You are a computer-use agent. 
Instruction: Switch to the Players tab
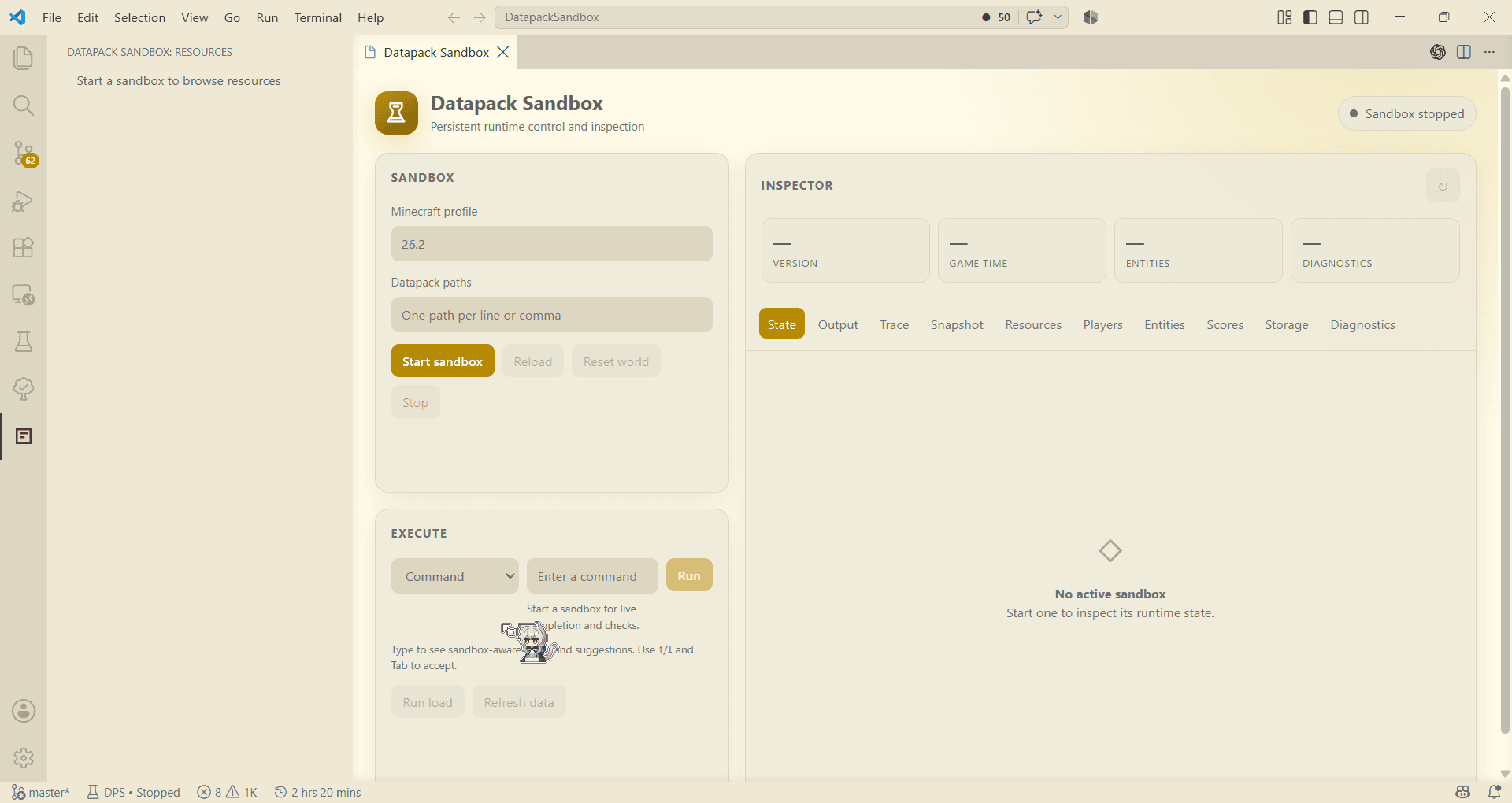(x=1102, y=324)
